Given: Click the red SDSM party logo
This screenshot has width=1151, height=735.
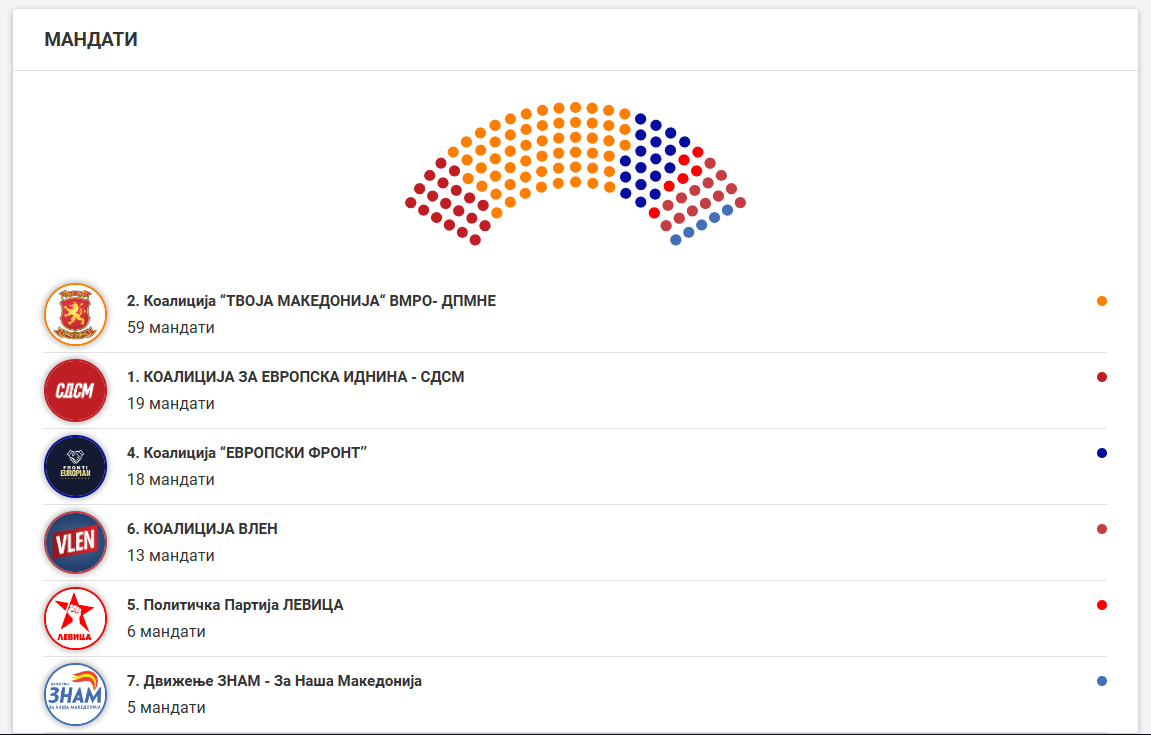Looking at the screenshot, I should click(75, 390).
